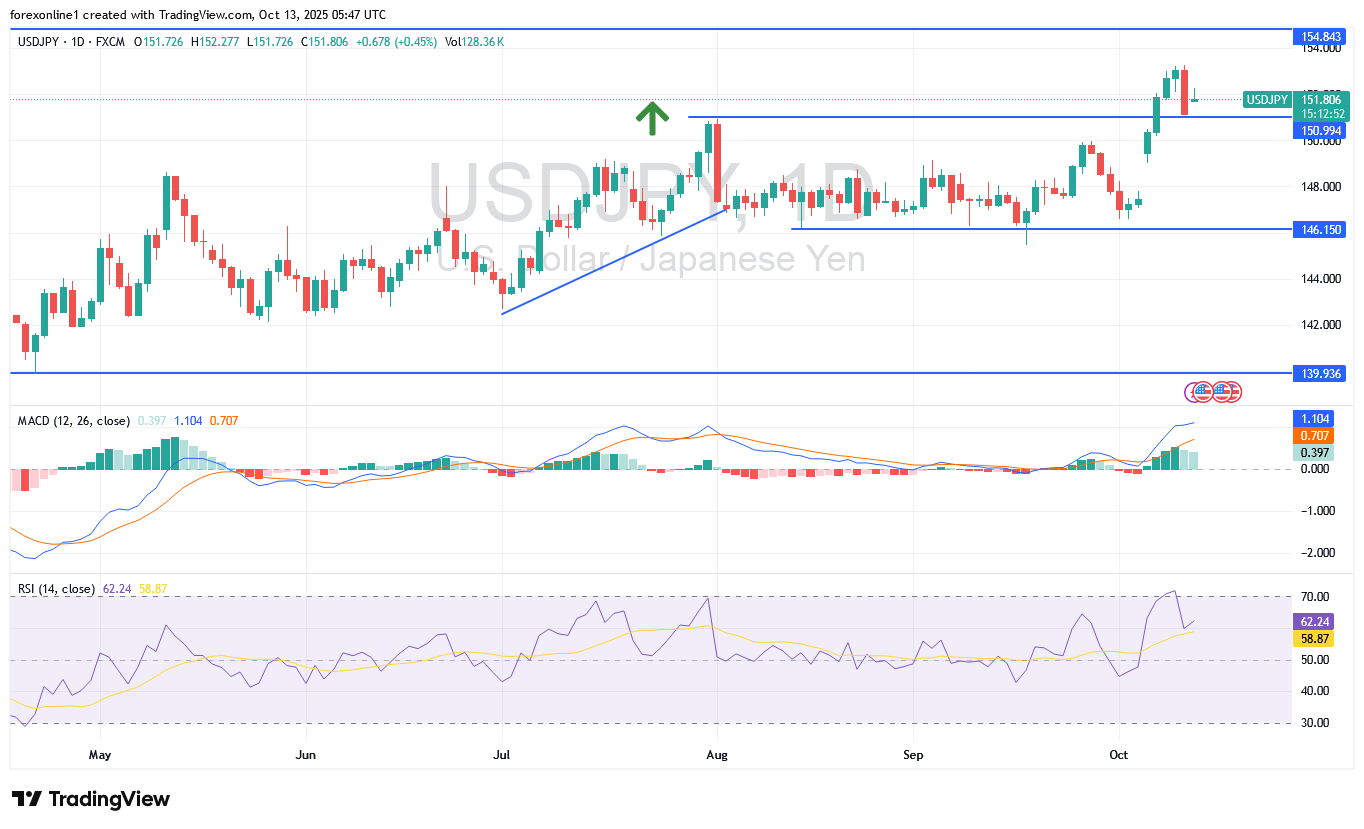
Task: Click the 150.994 resistance line price label
Action: [x=1321, y=130]
